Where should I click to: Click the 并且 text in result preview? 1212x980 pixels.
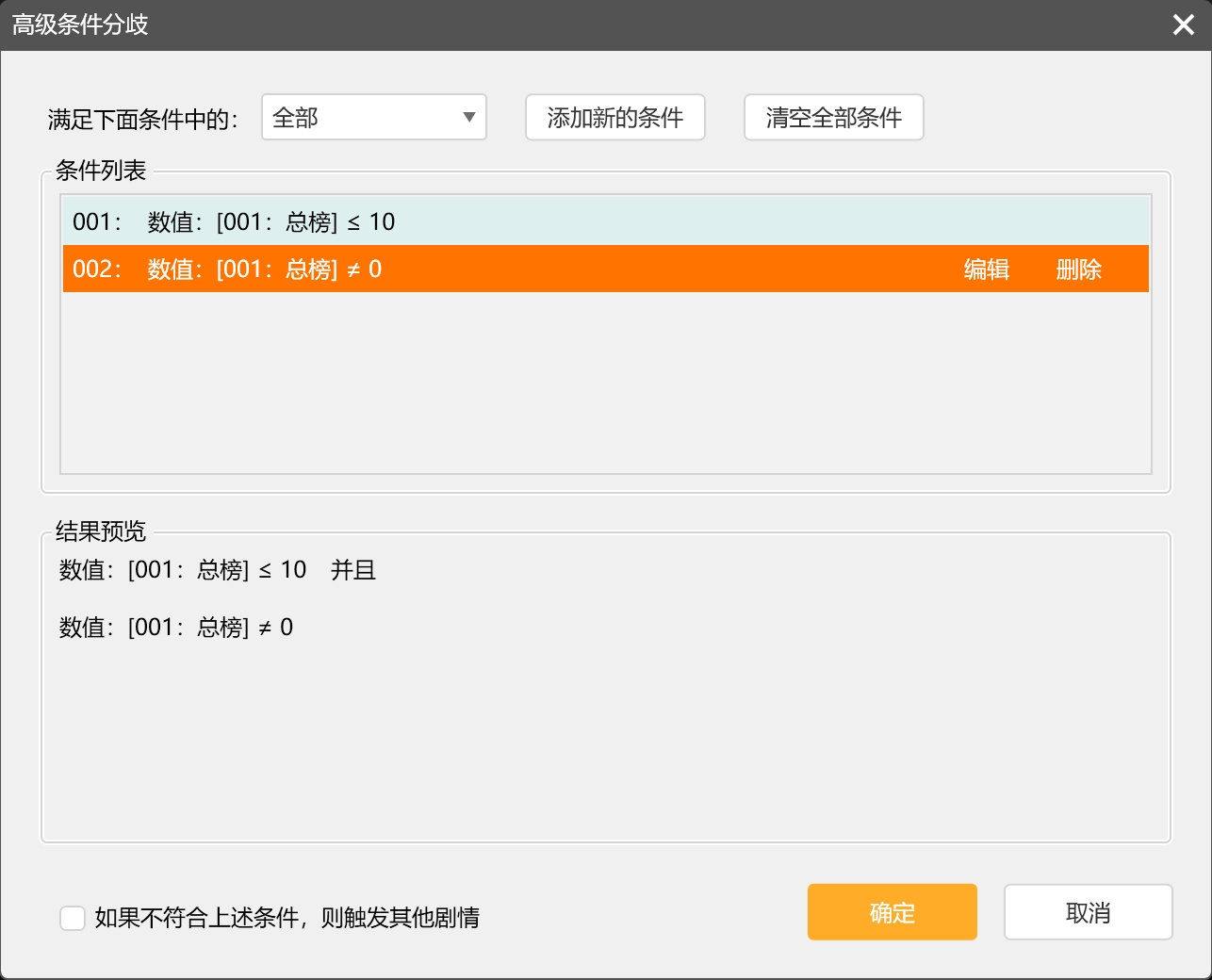(353, 570)
